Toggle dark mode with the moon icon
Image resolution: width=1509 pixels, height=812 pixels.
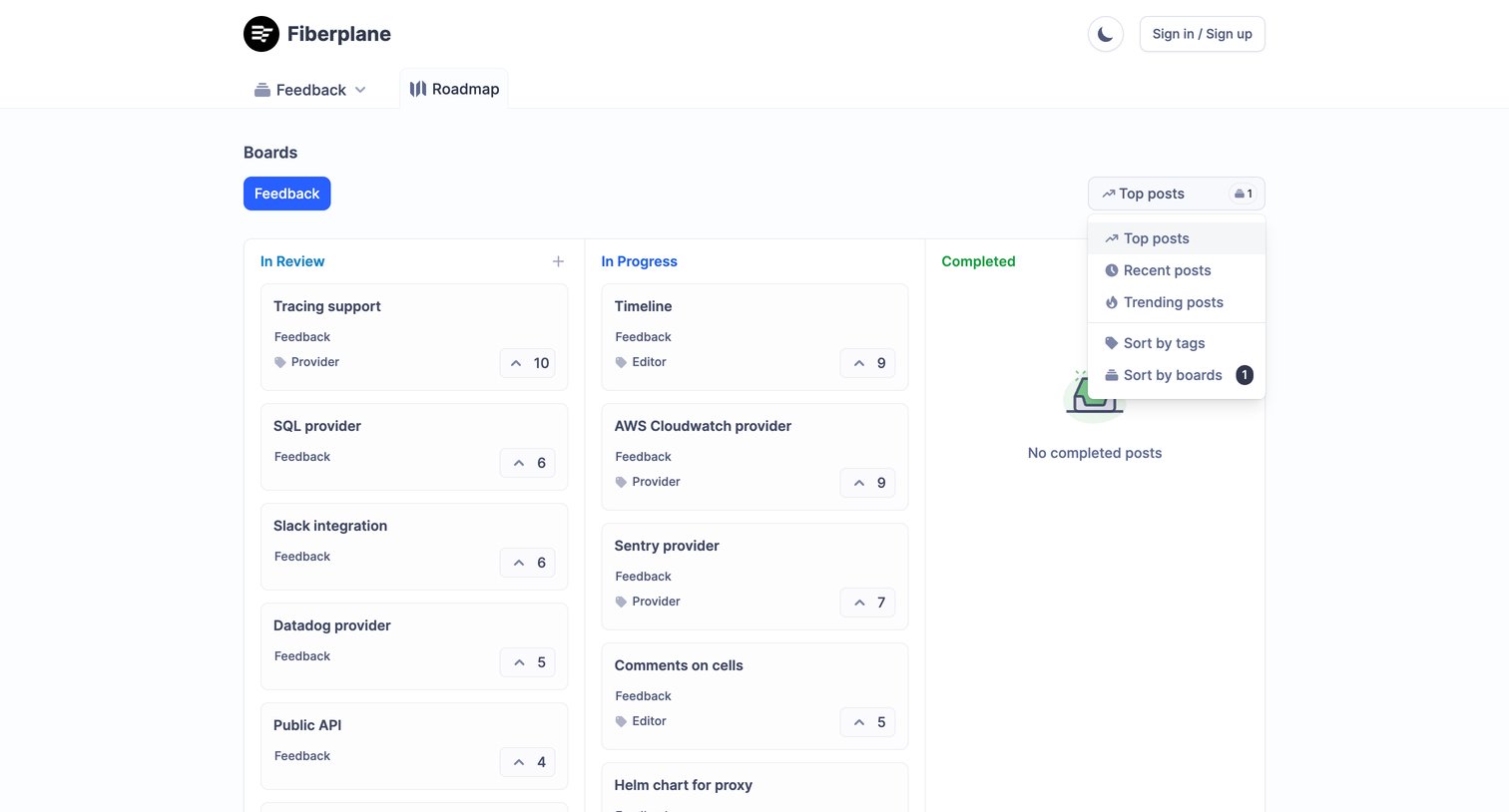point(1106,34)
